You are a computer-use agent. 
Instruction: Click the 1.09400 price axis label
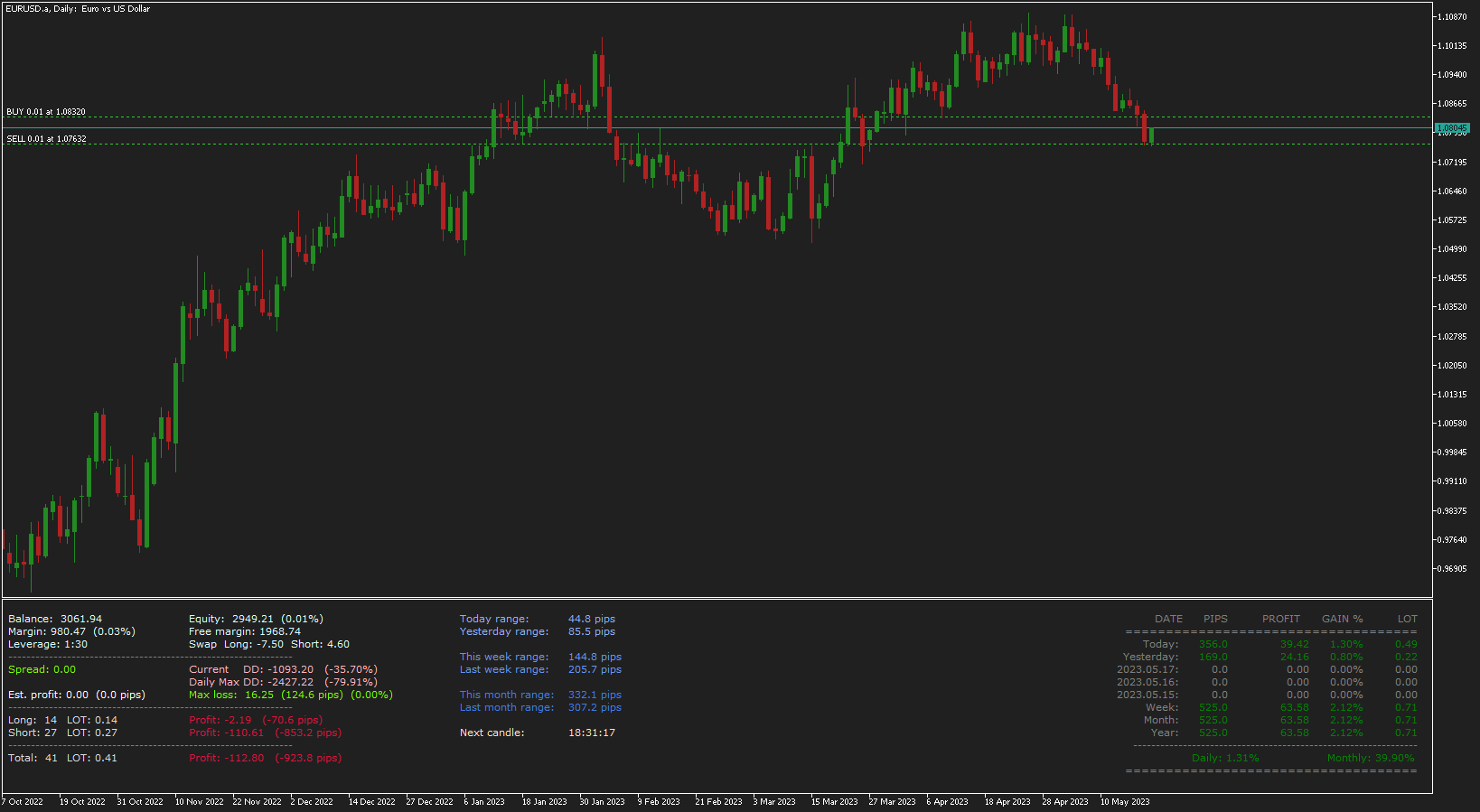point(1452,75)
